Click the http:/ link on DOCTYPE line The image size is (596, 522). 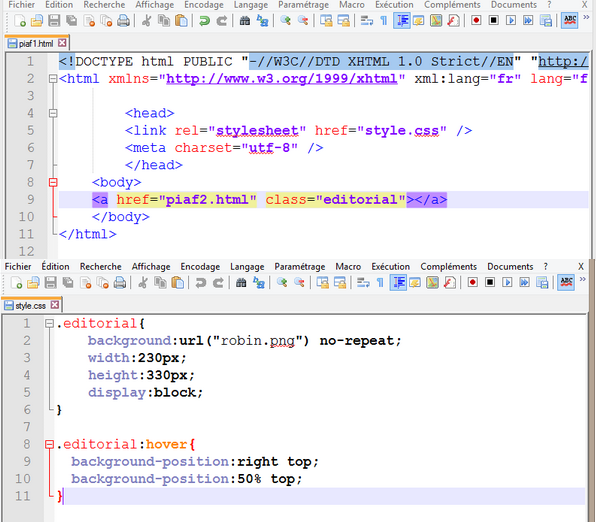(x=563, y=62)
